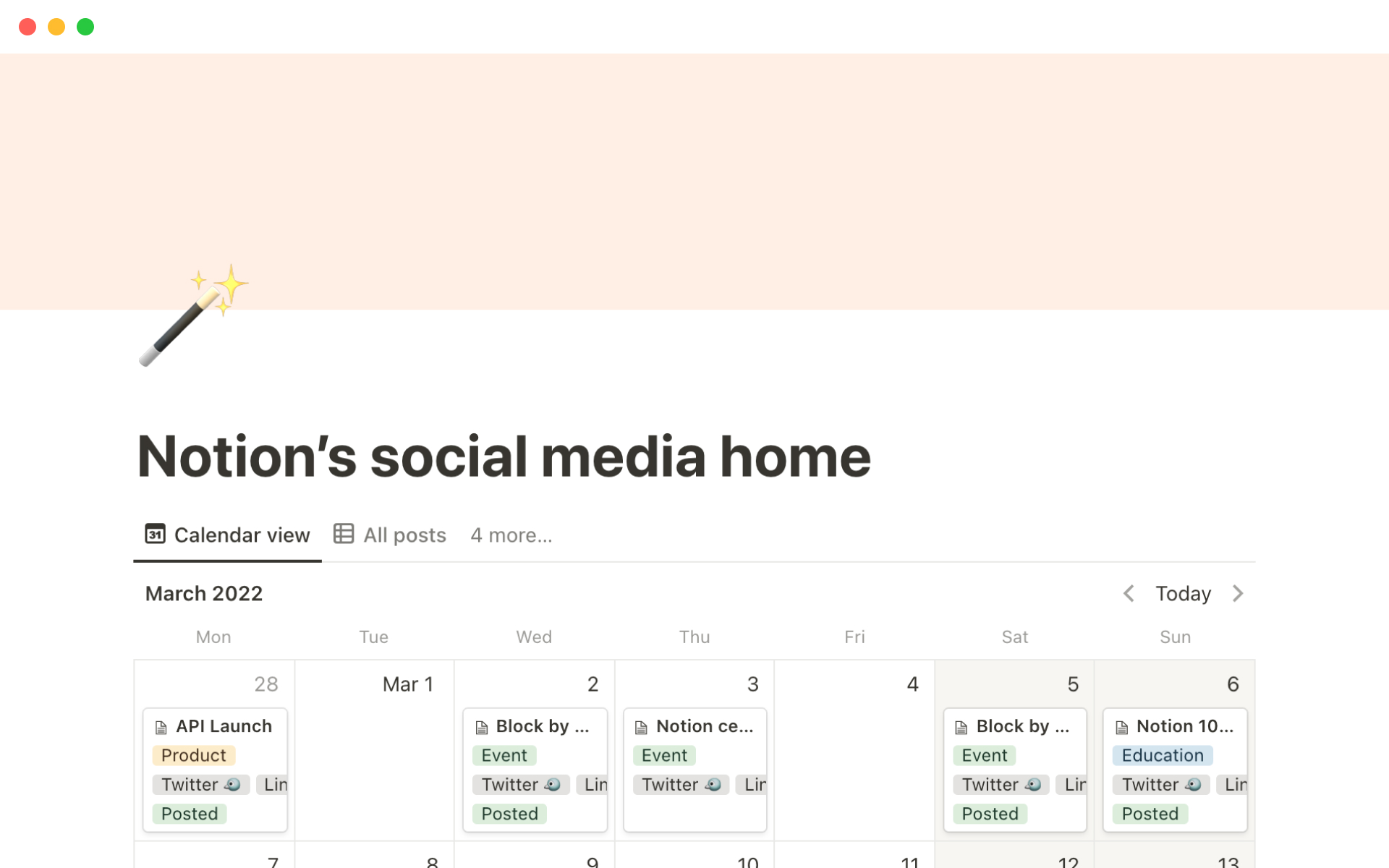Toggle the Posted status on API Launch
1389x868 pixels.
tap(189, 814)
